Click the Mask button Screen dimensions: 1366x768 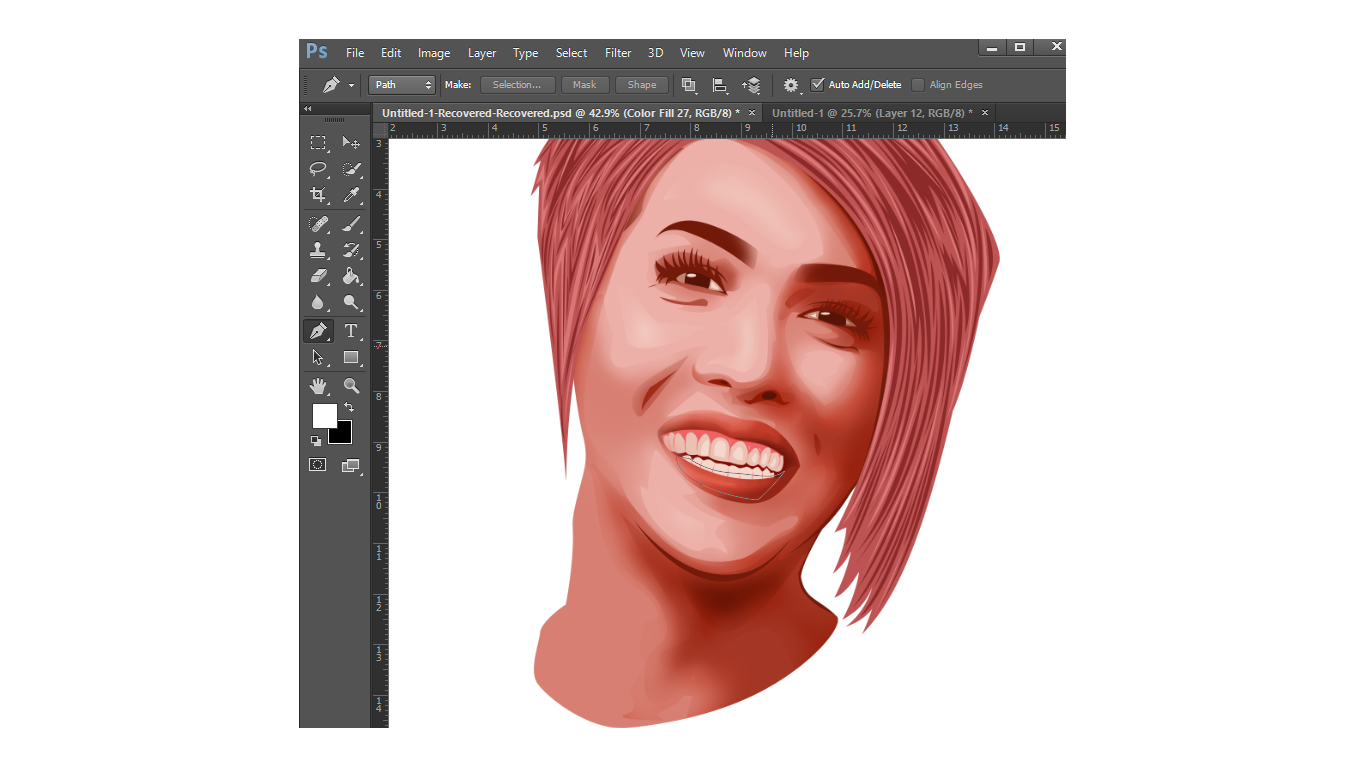585,85
